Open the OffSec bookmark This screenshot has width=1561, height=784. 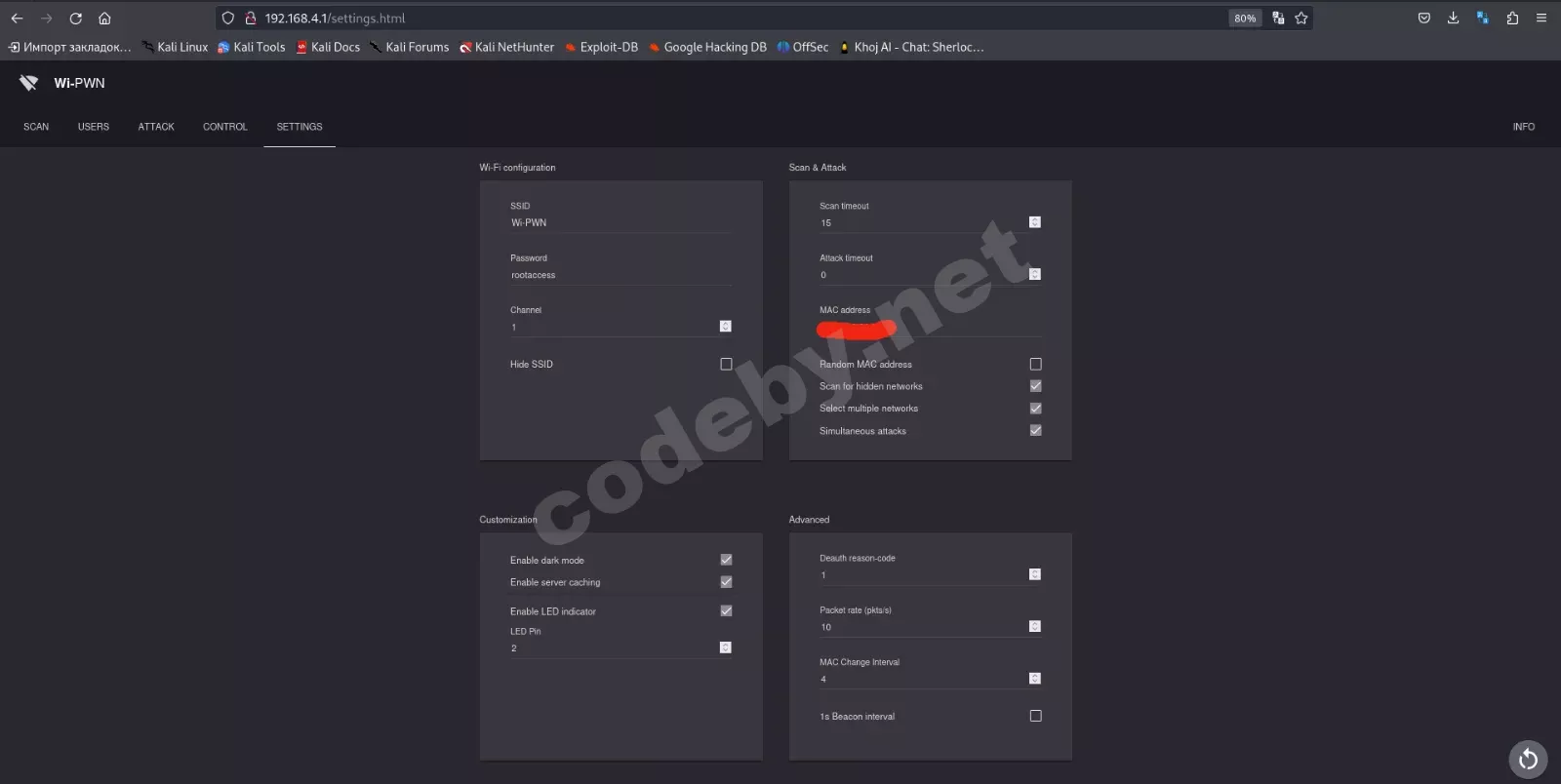pos(803,47)
